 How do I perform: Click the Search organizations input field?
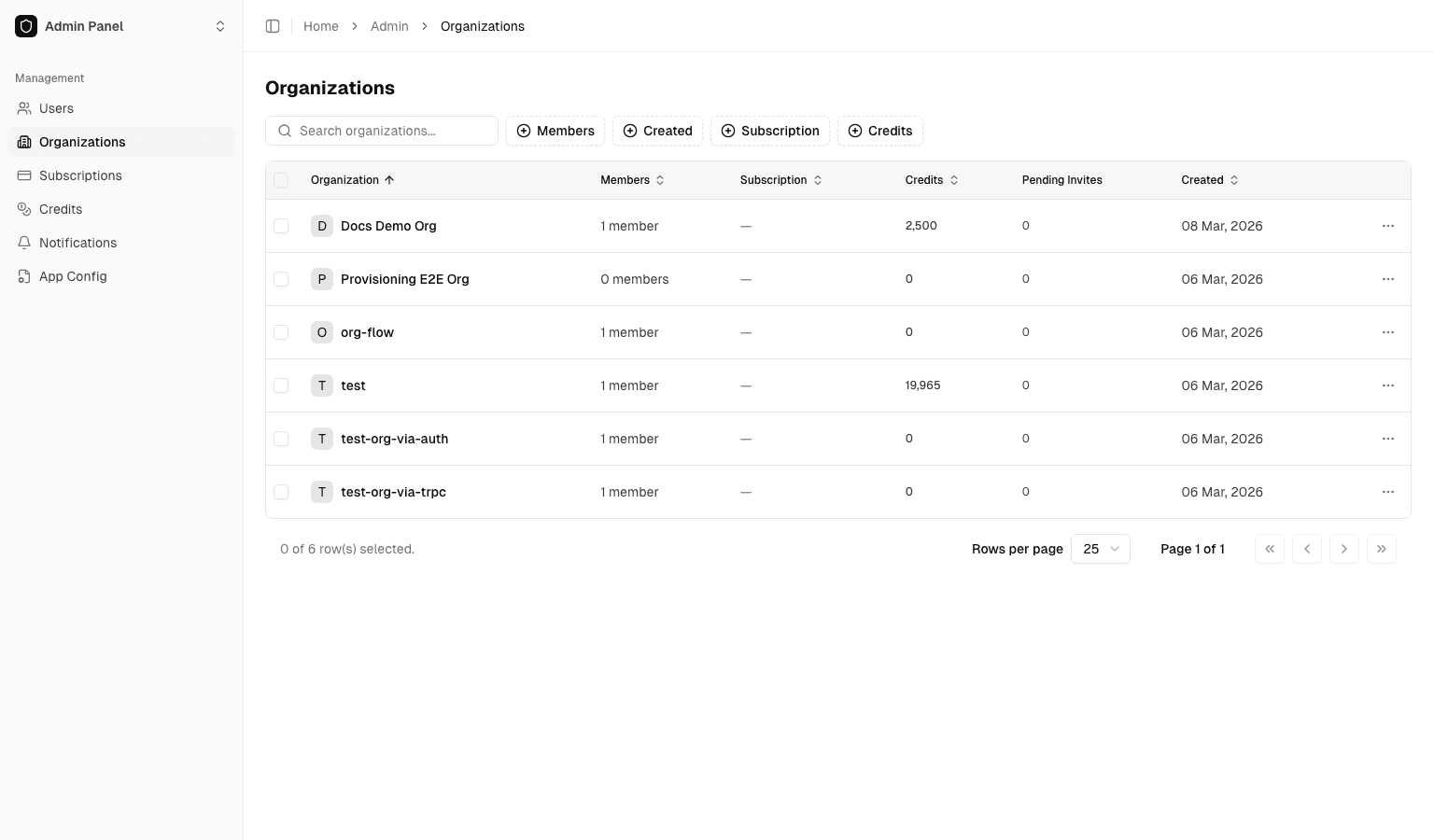(x=383, y=131)
